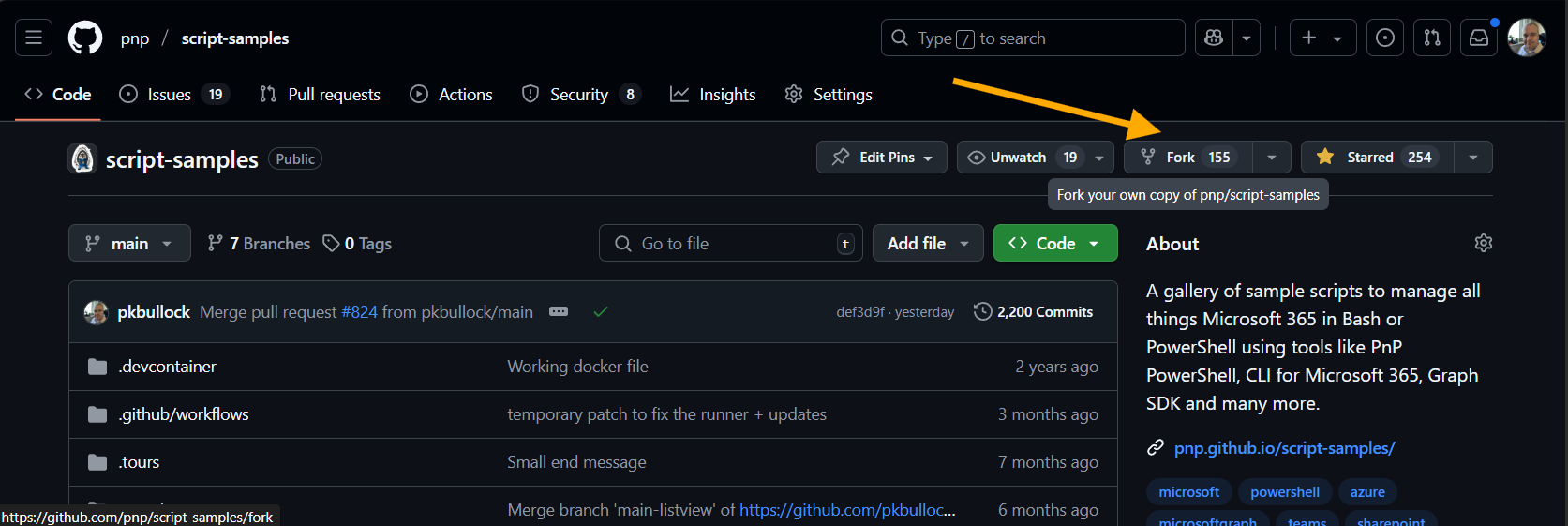Open the Settings tab

pos(829,94)
